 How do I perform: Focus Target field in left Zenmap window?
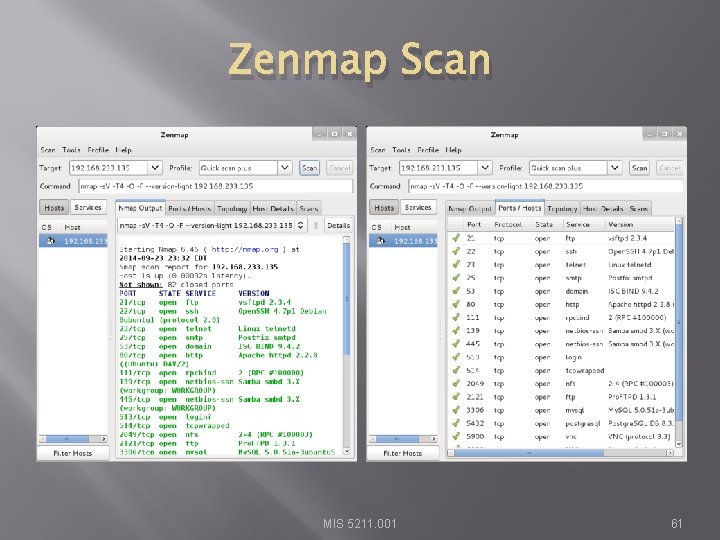point(109,168)
